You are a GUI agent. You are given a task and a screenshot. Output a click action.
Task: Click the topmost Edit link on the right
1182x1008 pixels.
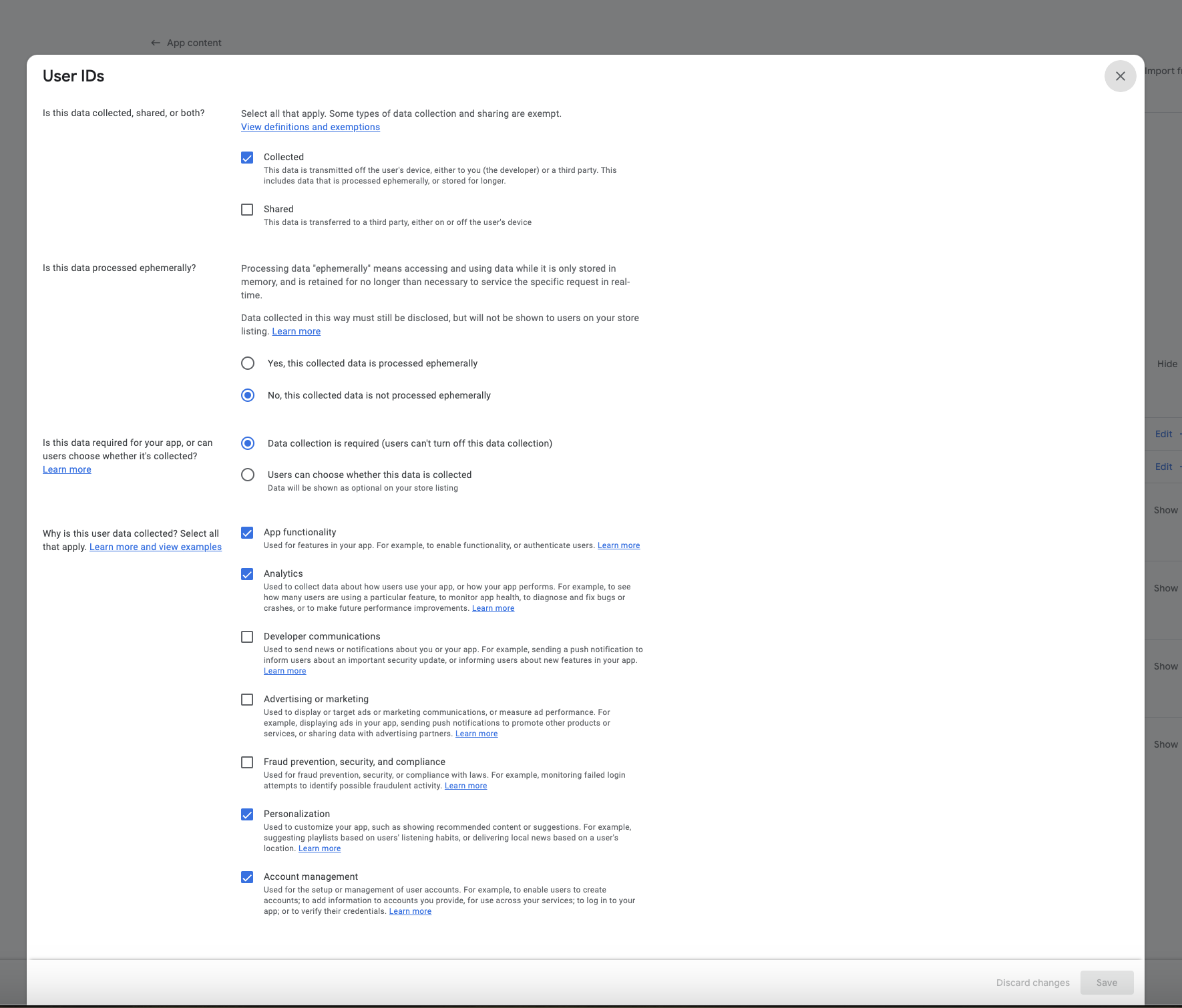click(x=1164, y=434)
